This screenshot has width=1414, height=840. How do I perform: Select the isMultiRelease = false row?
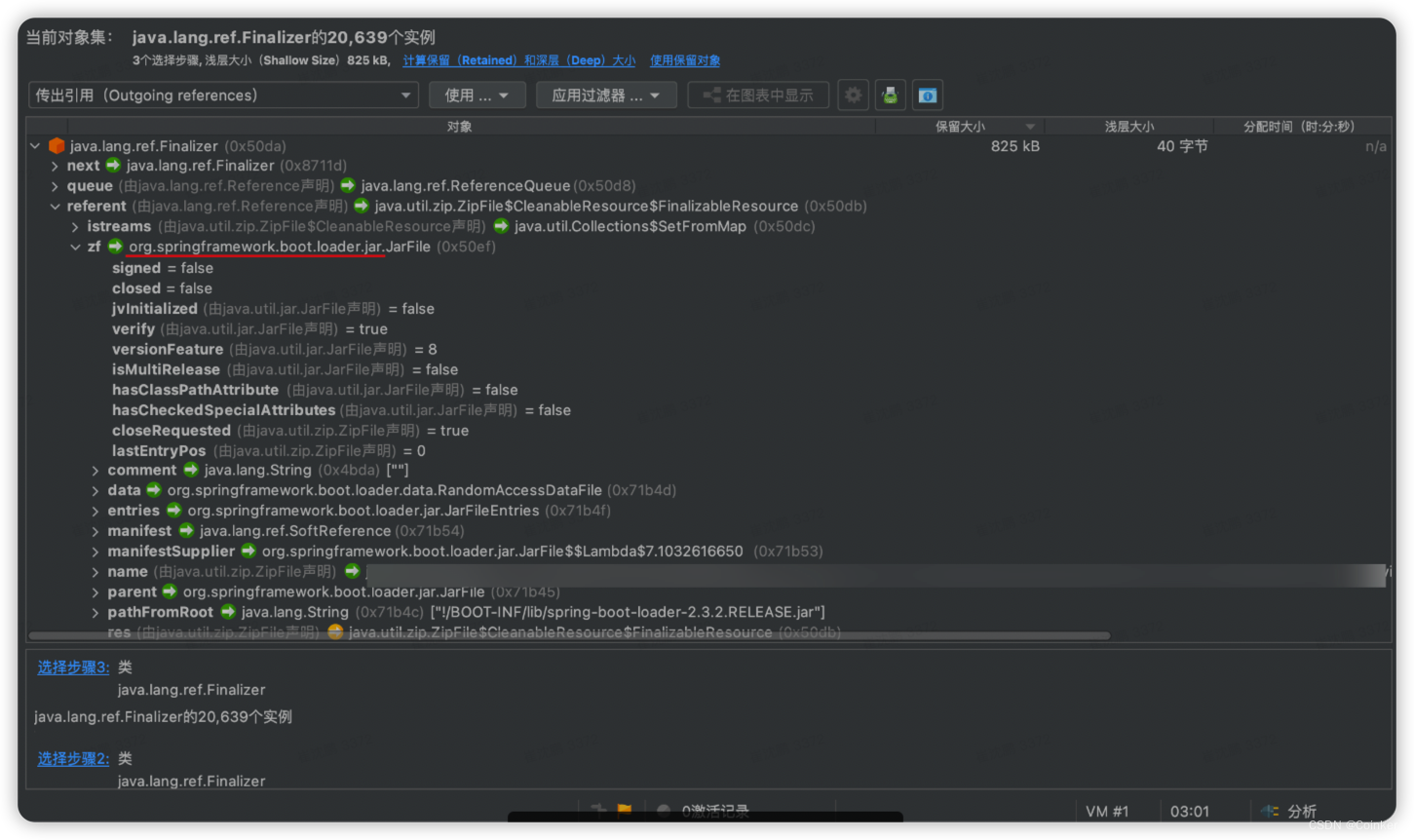[285, 369]
